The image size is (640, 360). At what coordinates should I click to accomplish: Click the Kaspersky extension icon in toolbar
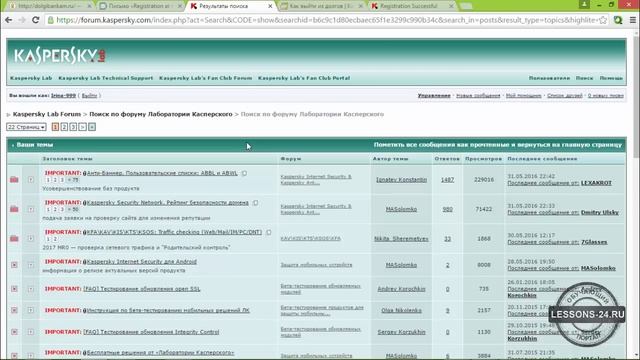pyautogui.click(x=618, y=20)
